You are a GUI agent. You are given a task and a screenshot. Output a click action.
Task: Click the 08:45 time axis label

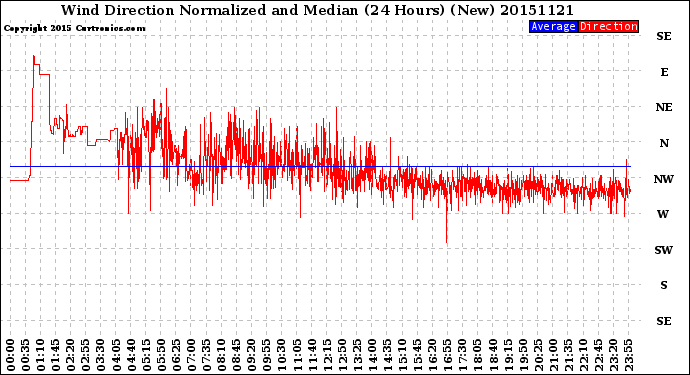pos(237,355)
